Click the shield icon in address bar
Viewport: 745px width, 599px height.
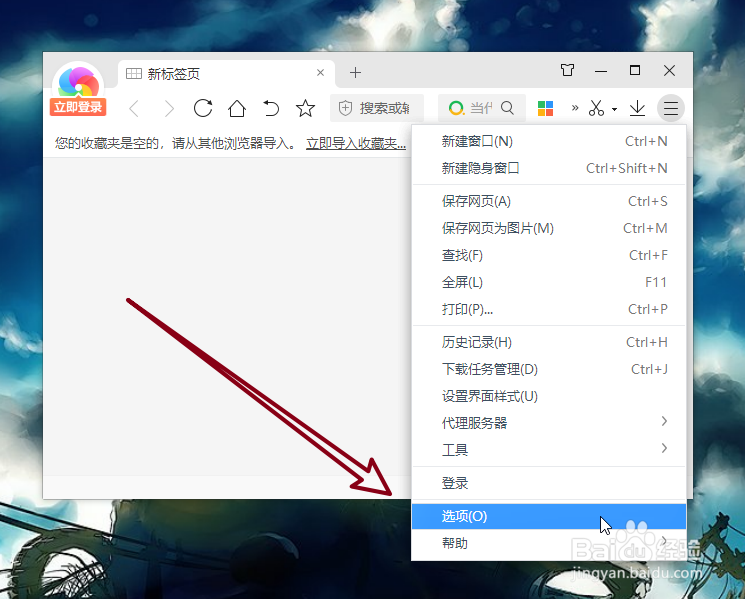click(345, 108)
